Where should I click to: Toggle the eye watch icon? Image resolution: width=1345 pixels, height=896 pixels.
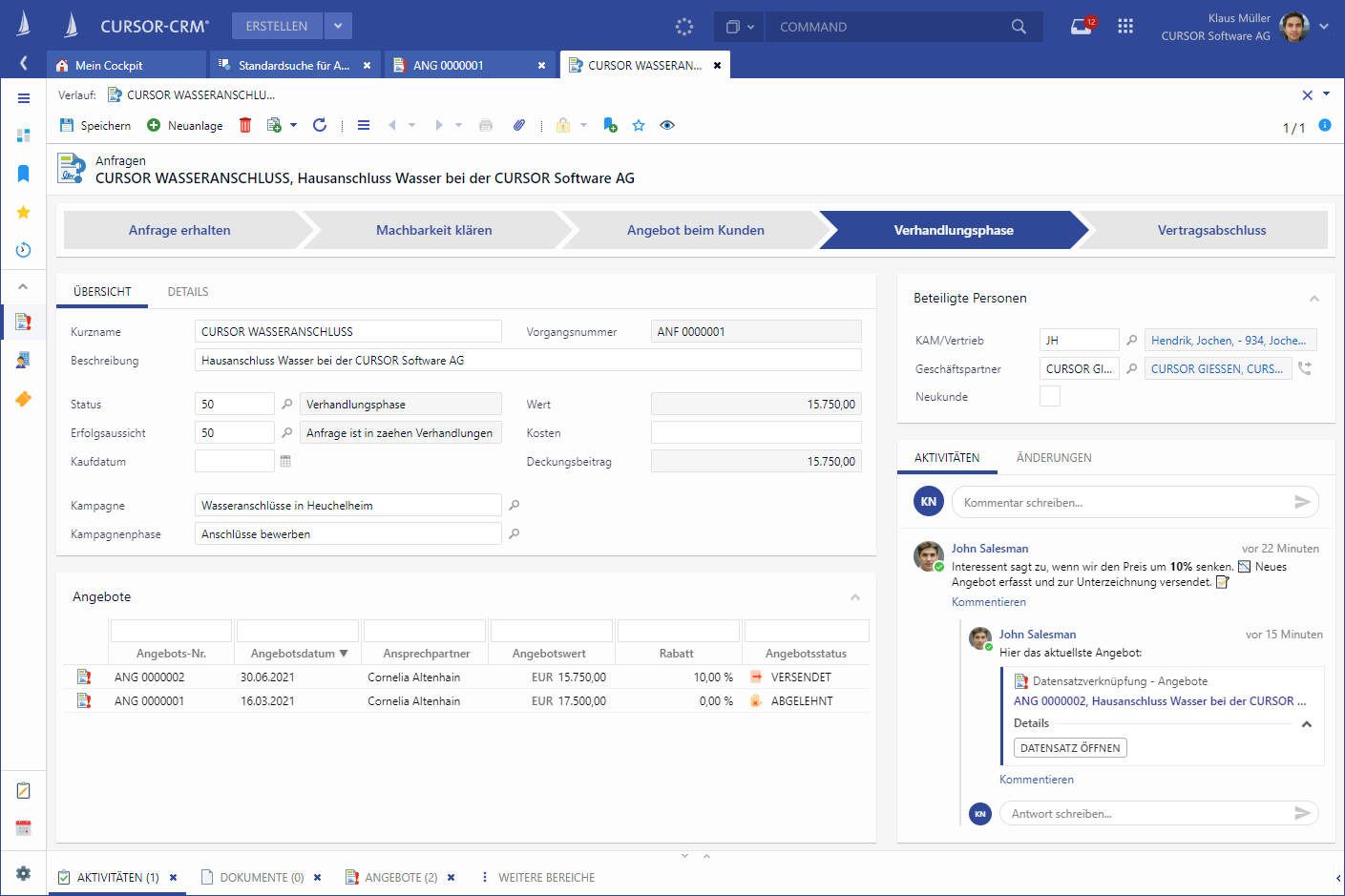[667, 125]
